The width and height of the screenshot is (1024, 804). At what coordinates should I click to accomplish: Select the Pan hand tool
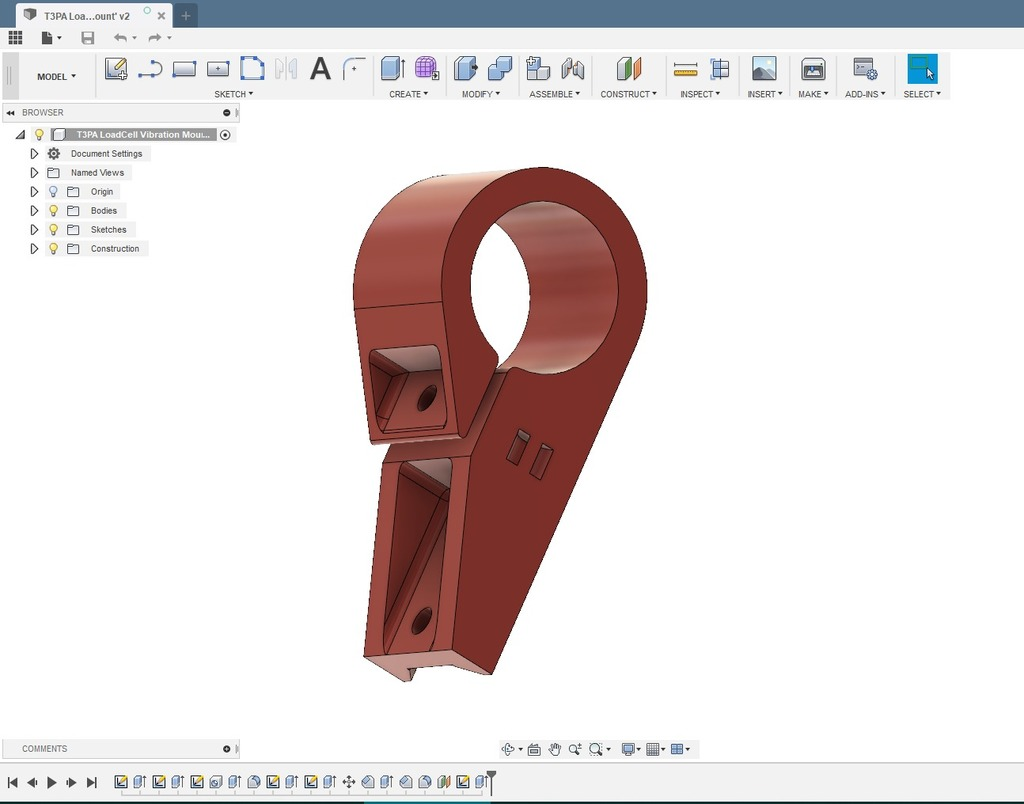point(554,749)
